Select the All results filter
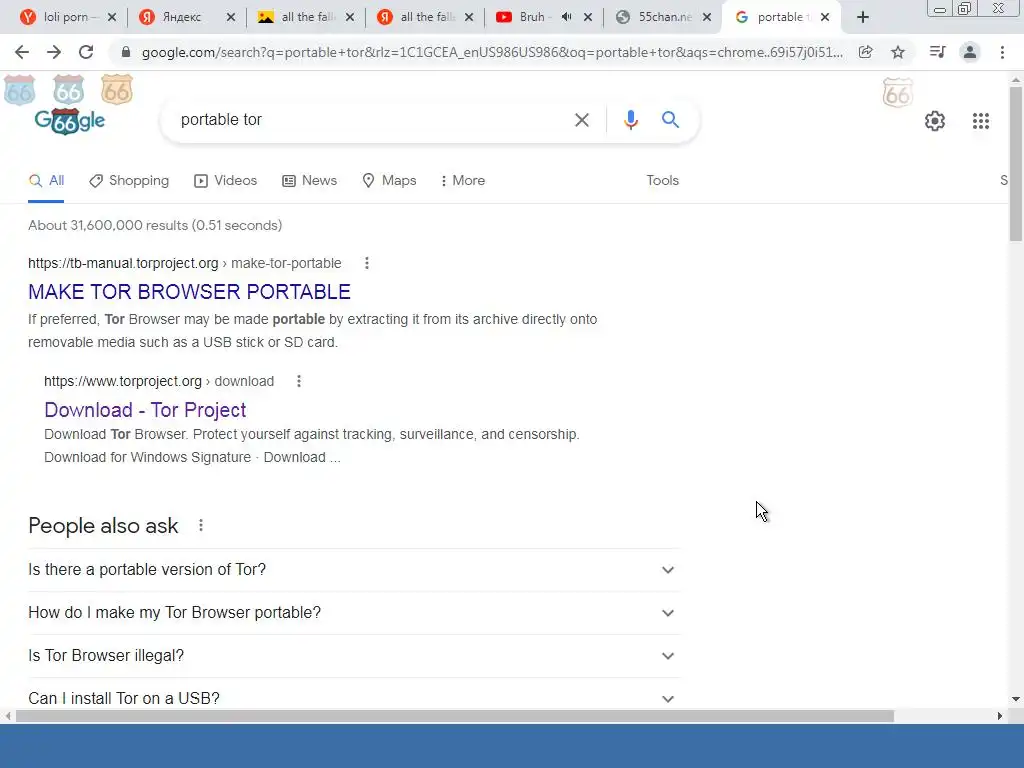 [46, 180]
